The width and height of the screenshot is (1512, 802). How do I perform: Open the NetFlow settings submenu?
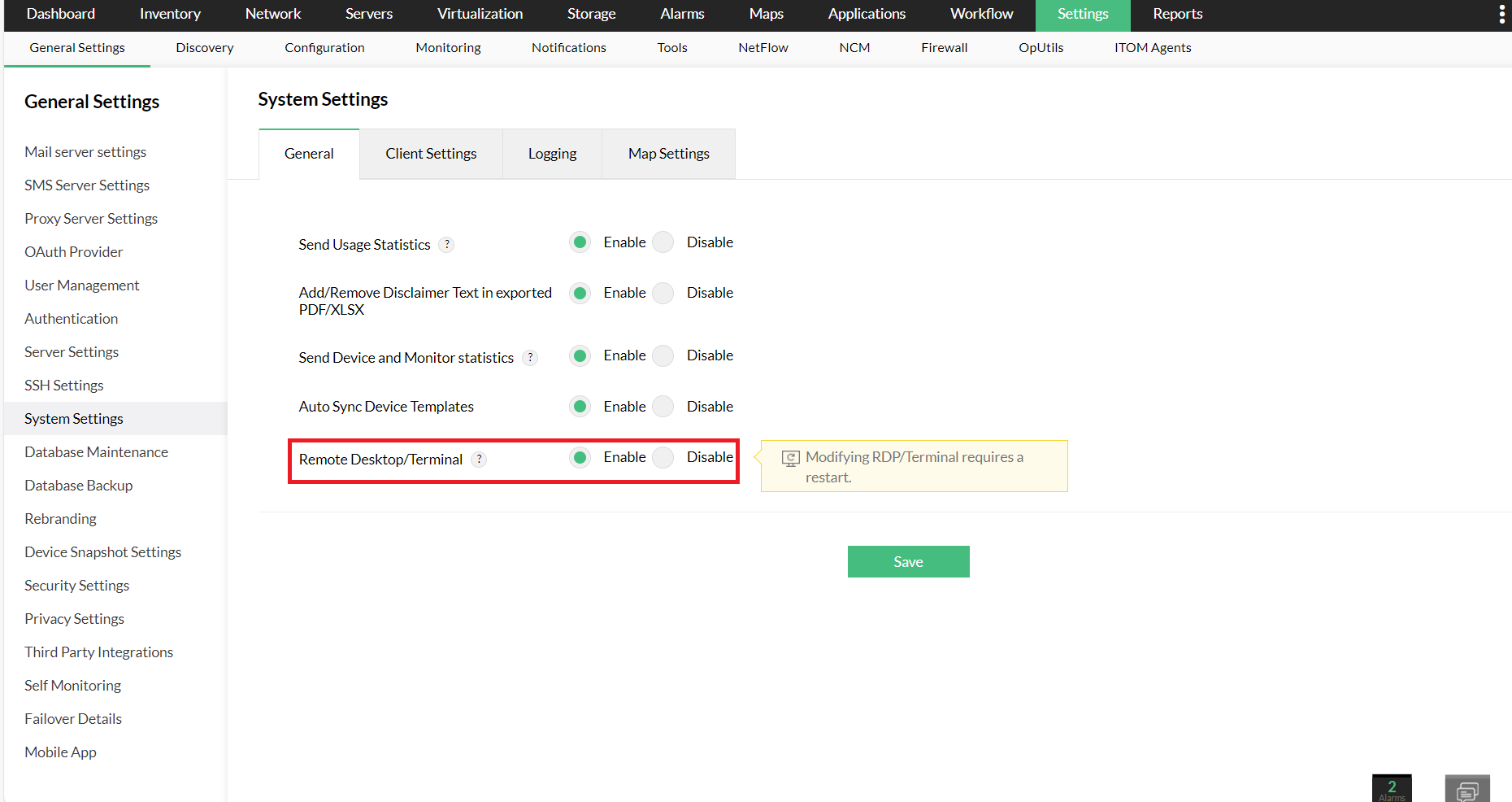(x=763, y=48)
